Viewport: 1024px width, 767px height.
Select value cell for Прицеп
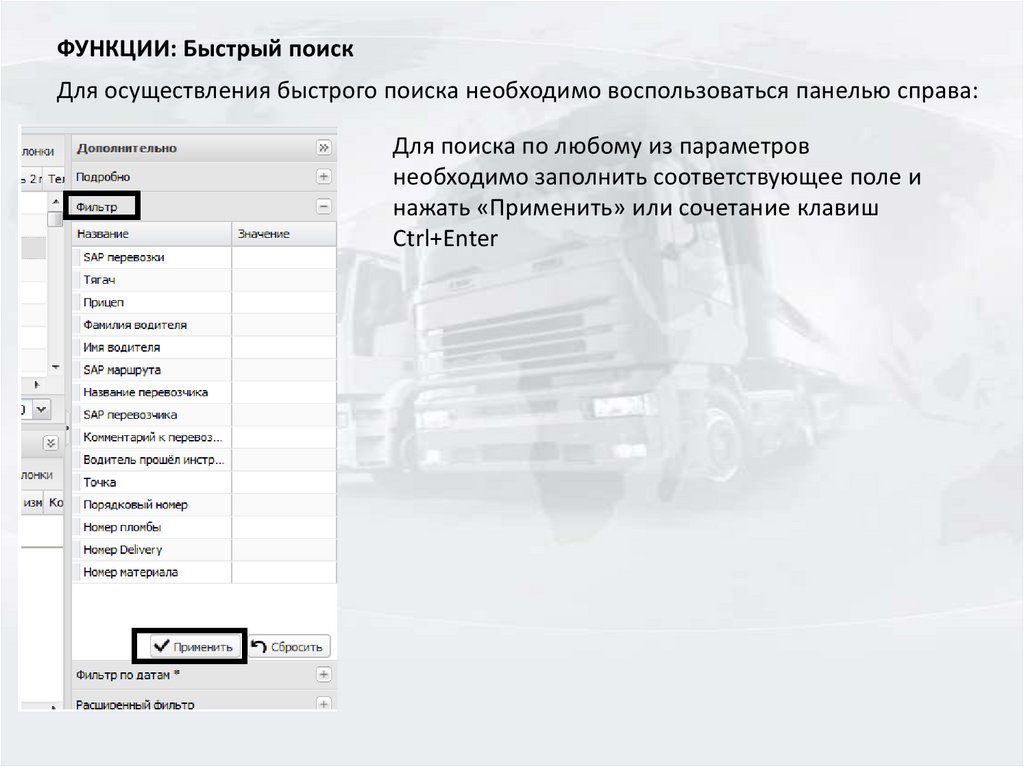(284, 302)
